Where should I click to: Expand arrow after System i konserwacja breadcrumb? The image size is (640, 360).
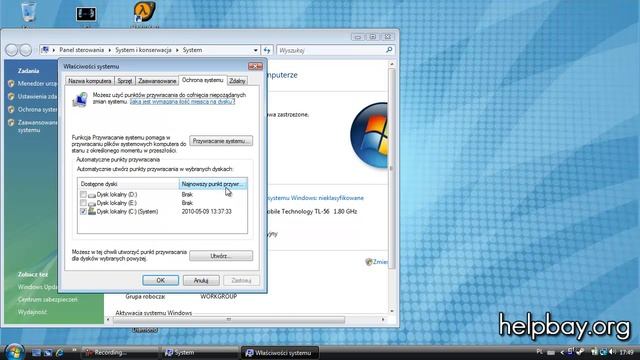(177, 50)
